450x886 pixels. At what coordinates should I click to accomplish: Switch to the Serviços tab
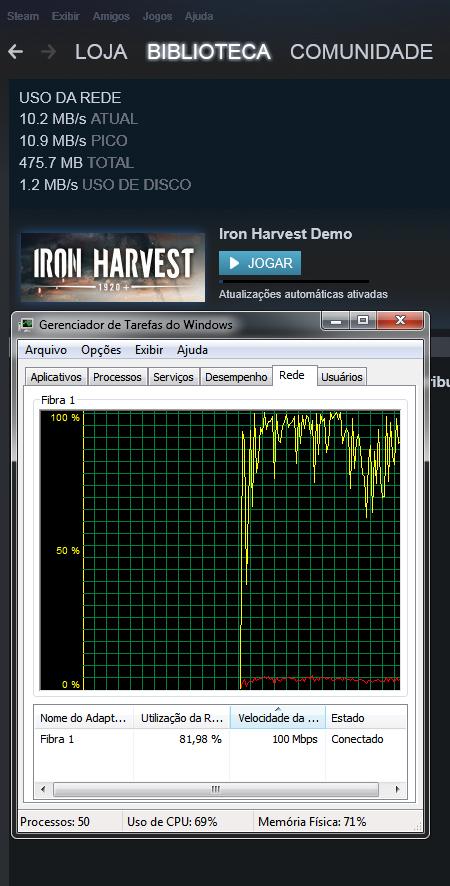(174, 377)
